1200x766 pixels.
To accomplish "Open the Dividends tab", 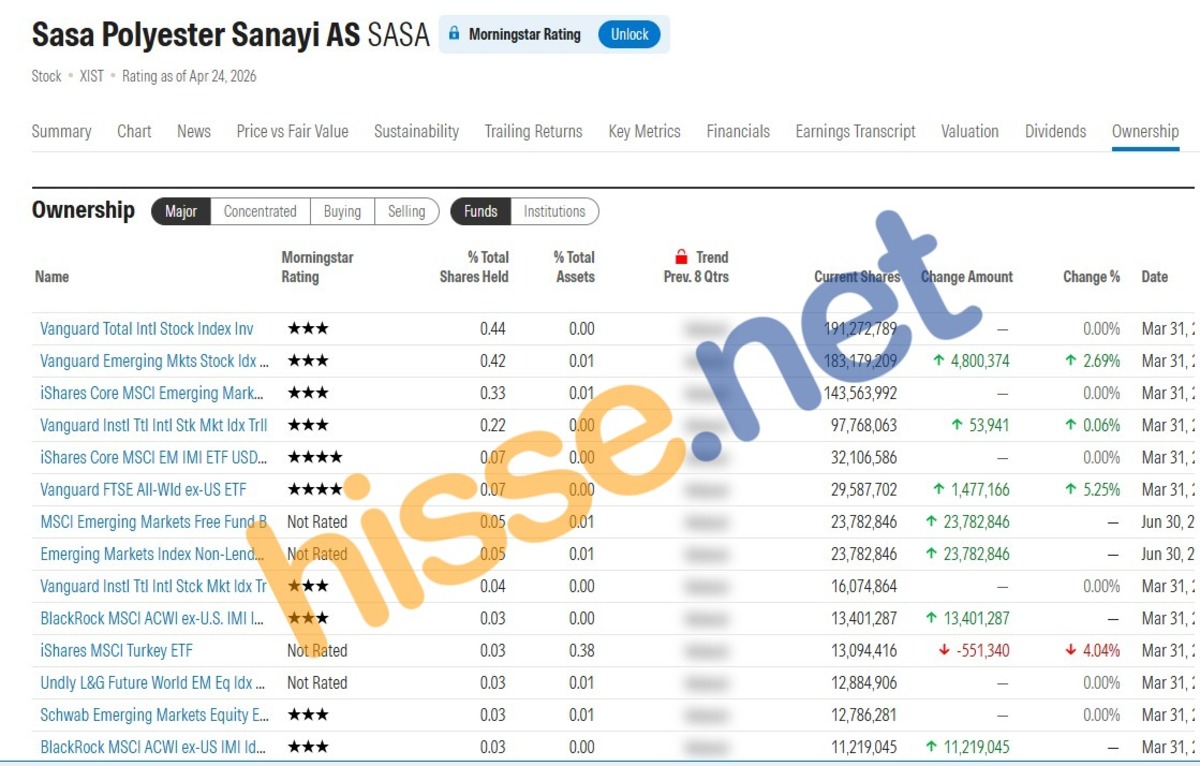I will (1055, 131).
